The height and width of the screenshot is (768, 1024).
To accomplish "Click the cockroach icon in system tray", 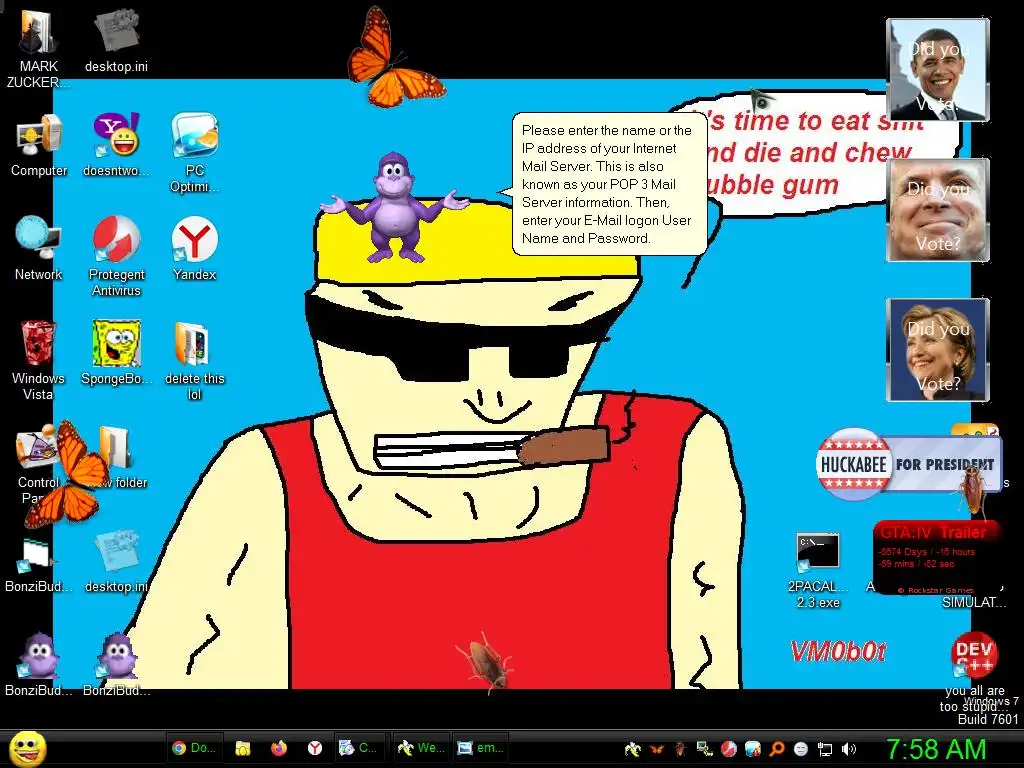I will [680, 749].
